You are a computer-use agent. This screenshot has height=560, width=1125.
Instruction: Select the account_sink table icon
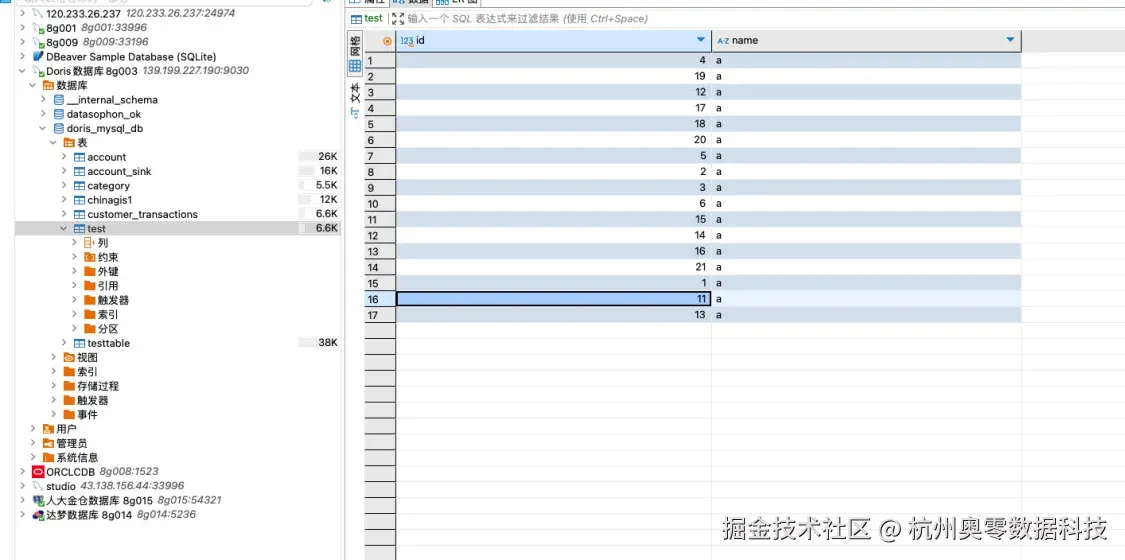point(79,171)
